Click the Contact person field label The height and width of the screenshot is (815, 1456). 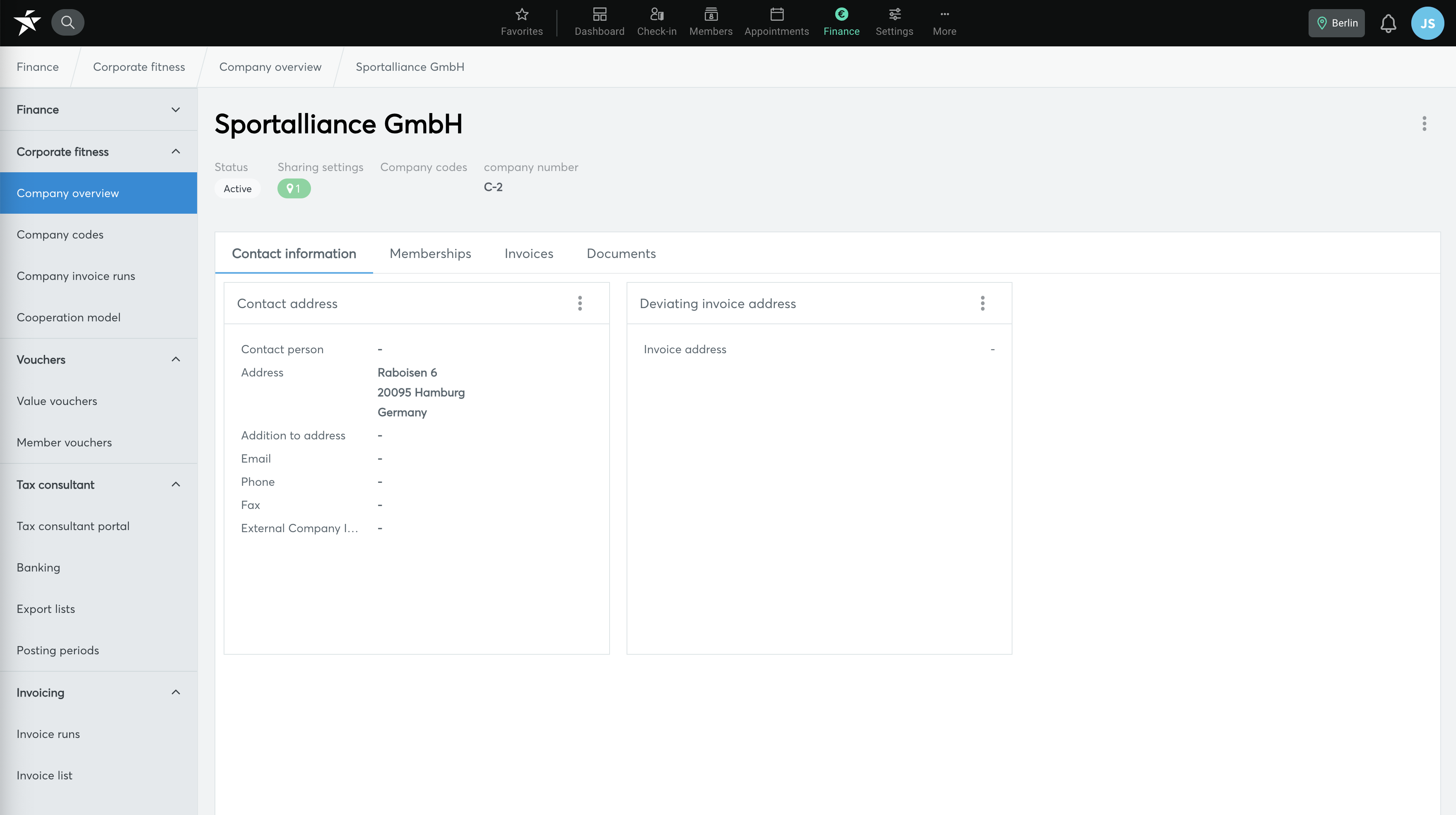pyautogui.click(x=282, y=349)
